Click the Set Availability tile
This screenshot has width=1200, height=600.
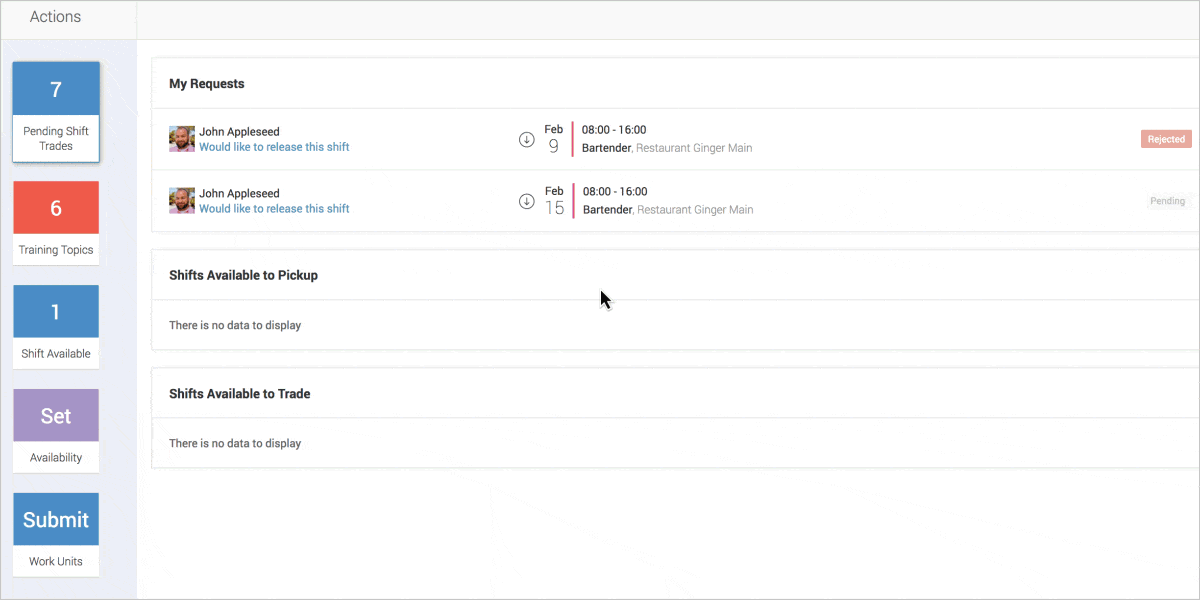[56, 431]
